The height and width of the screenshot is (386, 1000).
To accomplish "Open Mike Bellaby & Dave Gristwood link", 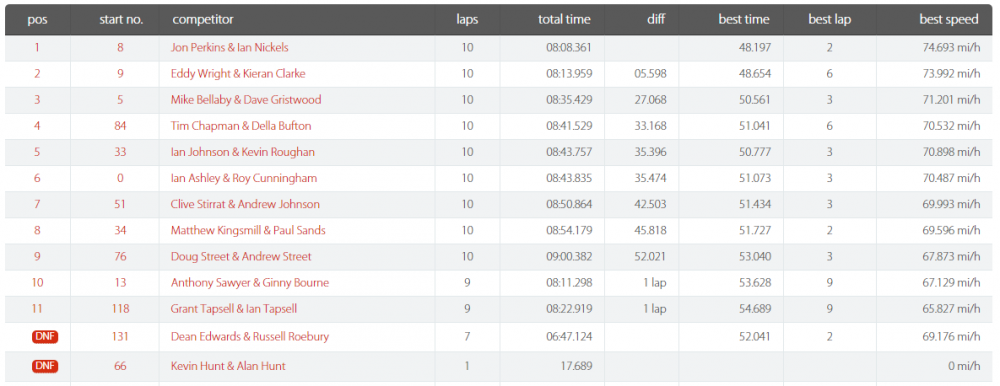I will click(x=246, y=100).
